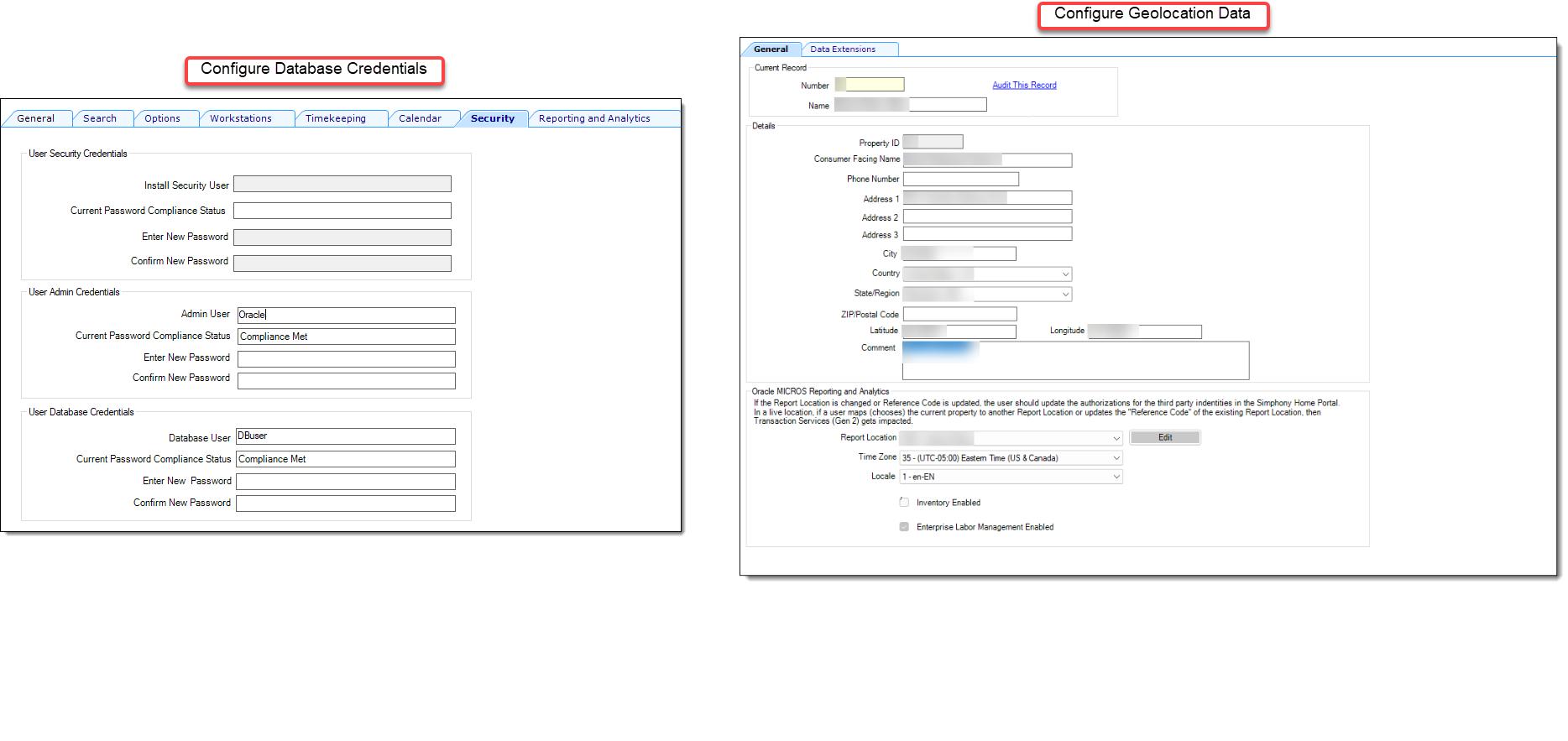Click the Longitude field
Screen dimensions: 1568x741
coord(1145,331)
